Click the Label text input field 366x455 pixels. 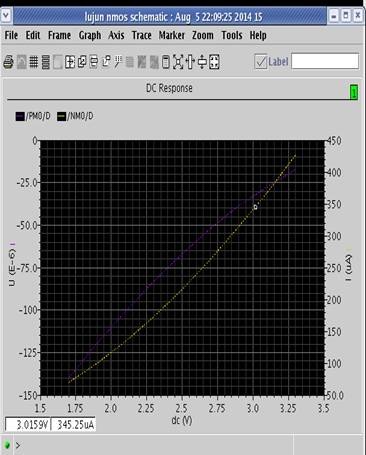[x=325, y=61]
